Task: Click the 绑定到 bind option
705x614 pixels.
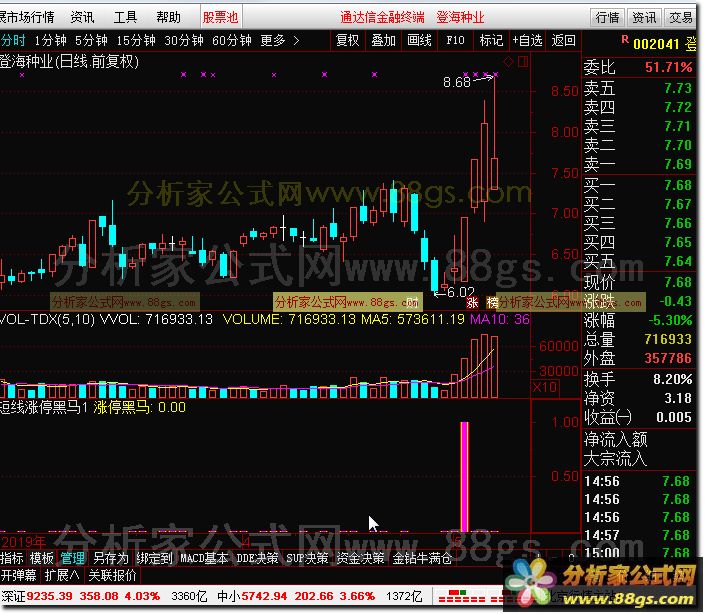Action: (x=154, y=558)
